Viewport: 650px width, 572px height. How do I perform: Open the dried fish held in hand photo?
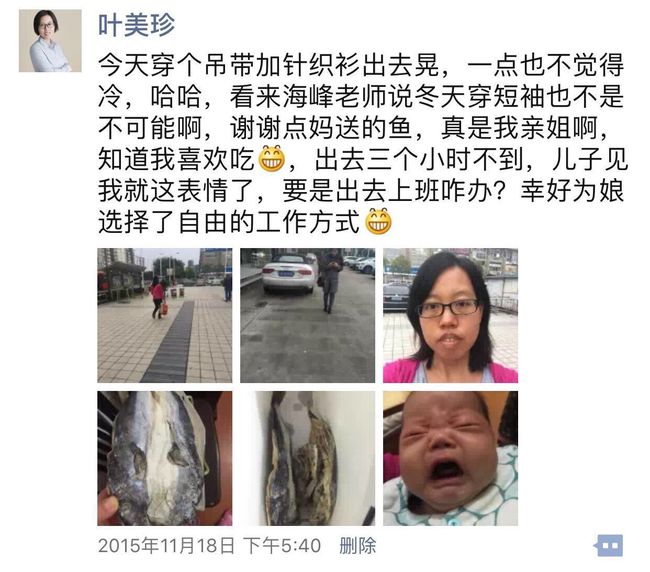click(165, 458)
